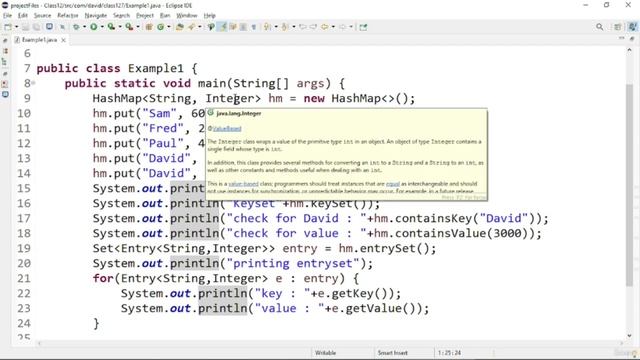Open the Search menu

point(121,16)
